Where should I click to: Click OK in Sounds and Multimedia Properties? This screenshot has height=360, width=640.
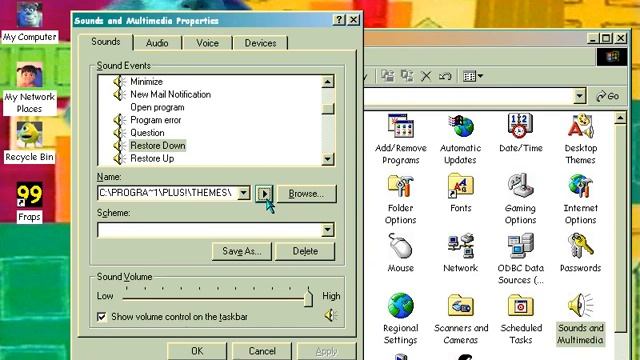click(x=197, y=351)
